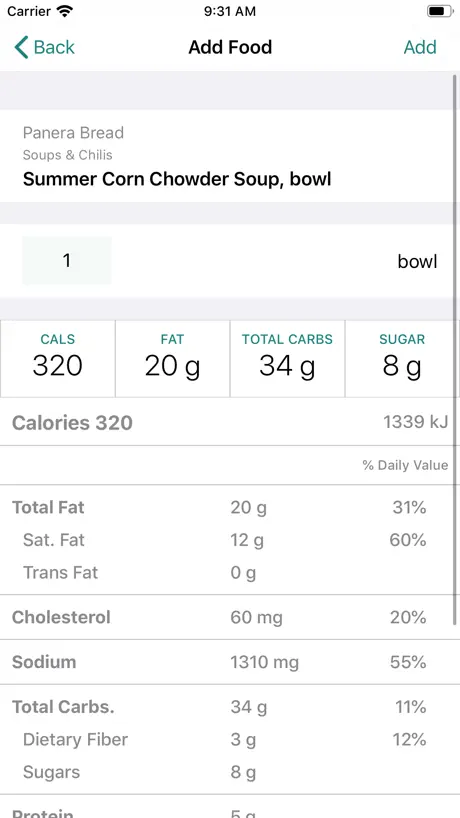Viewport: 460px width, 818px height.
Task: Tap the Wi-Fi status icon
Action: point(65,11)
